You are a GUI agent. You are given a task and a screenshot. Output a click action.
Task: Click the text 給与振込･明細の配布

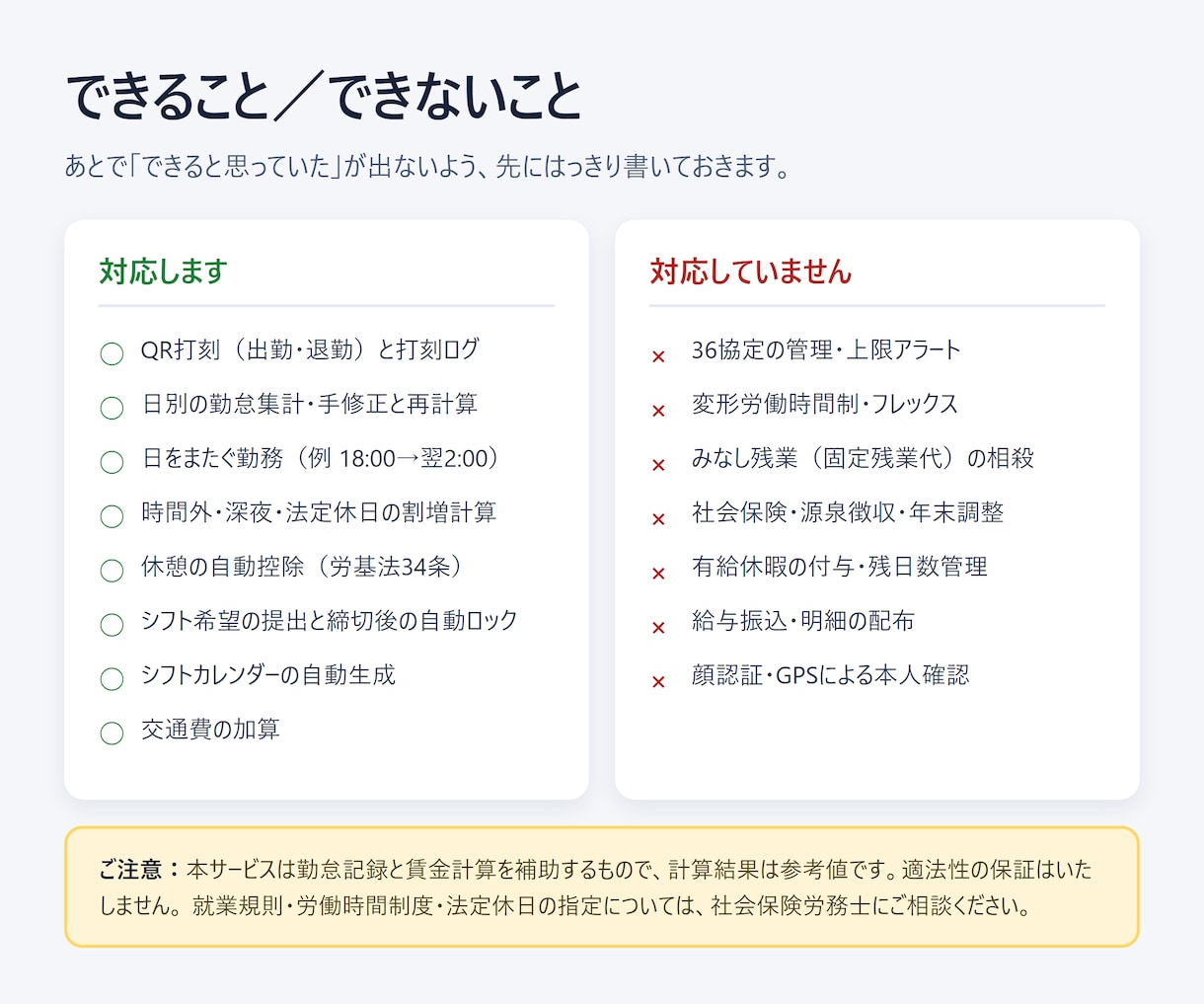[x=803, y=621]
